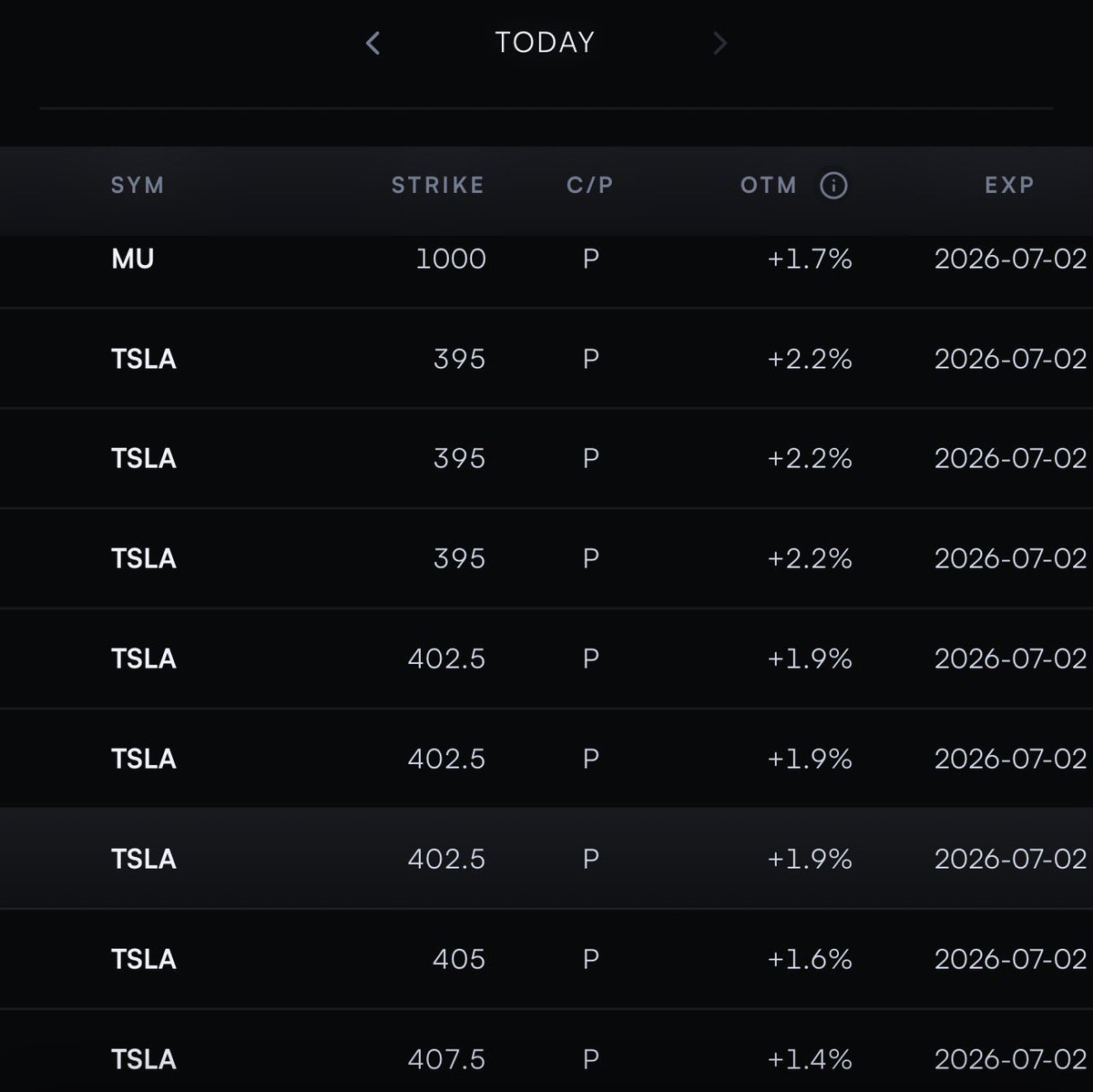
Task: Sort by C/P column header
Action: pos(590,186)
